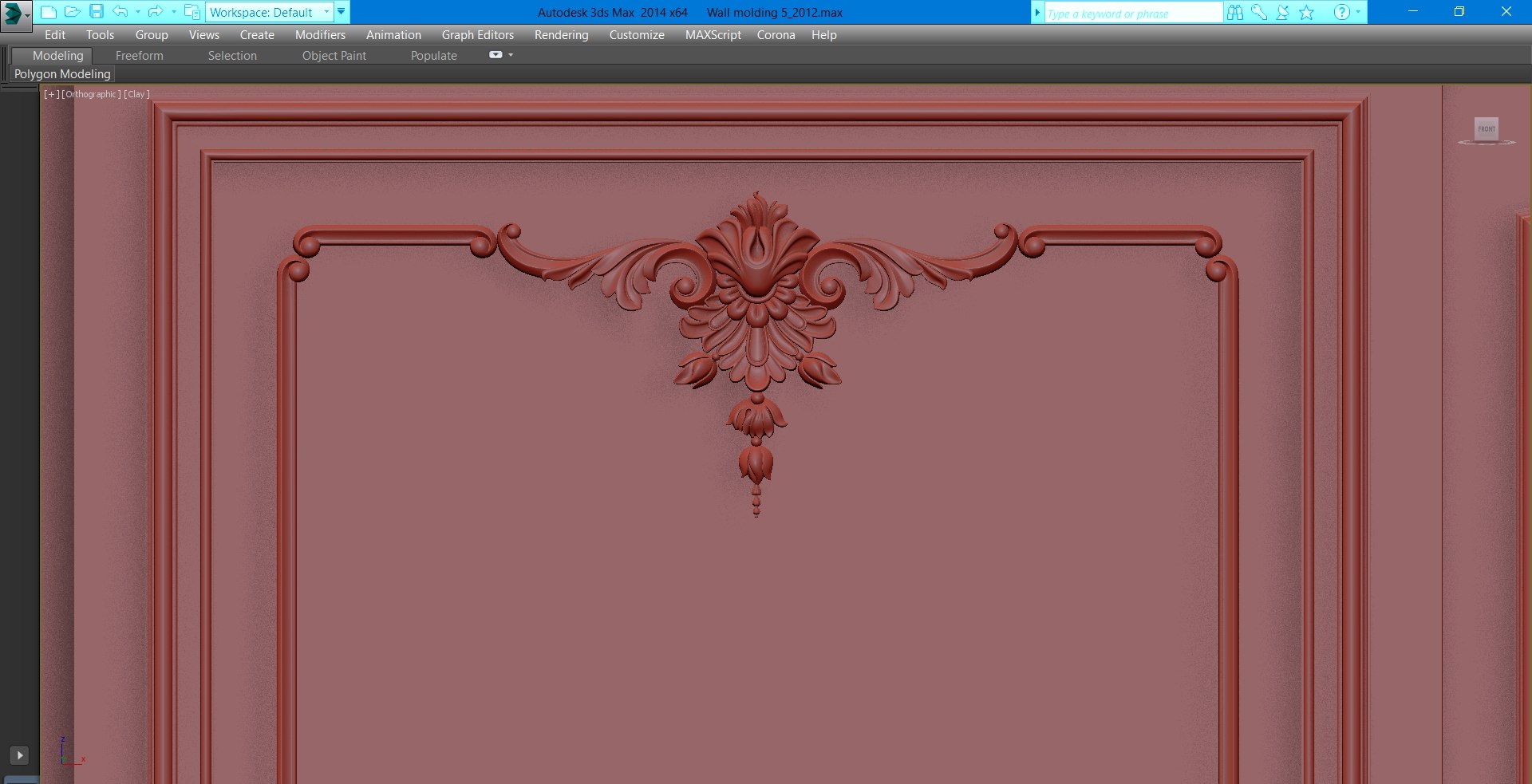Click the Redo arrow icon
Image resolution: width=1532 pixels, height=784 pixels.
point(156,12)
